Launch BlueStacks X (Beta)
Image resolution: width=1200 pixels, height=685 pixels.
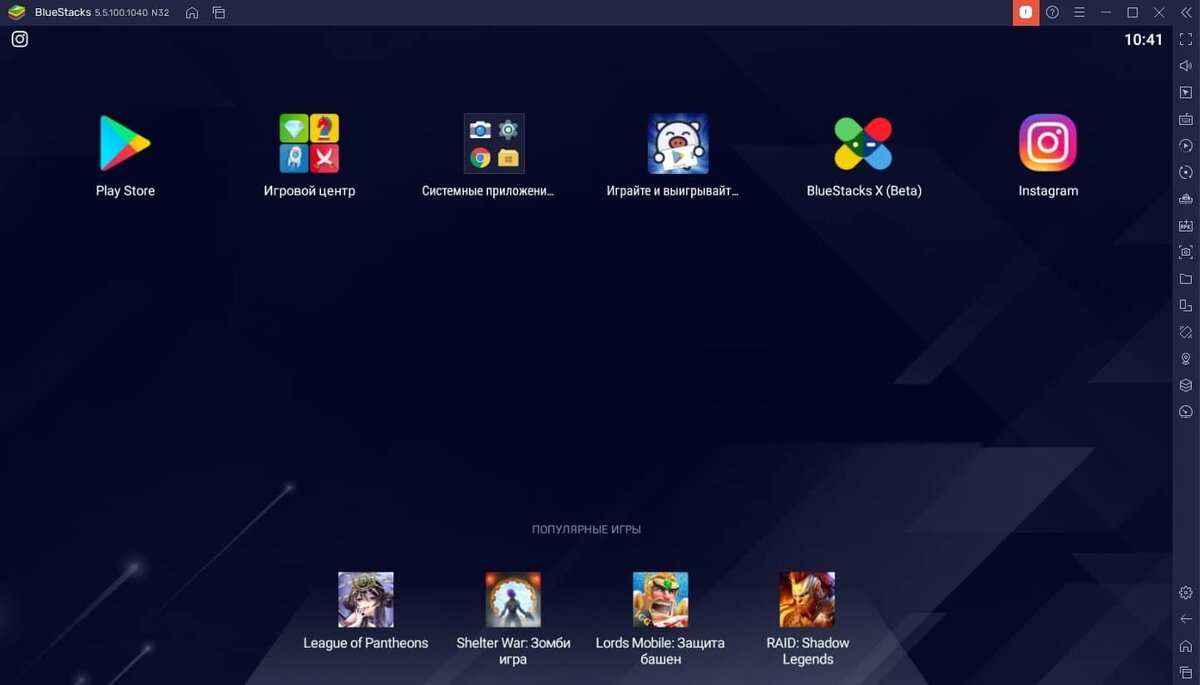[863, 143]
